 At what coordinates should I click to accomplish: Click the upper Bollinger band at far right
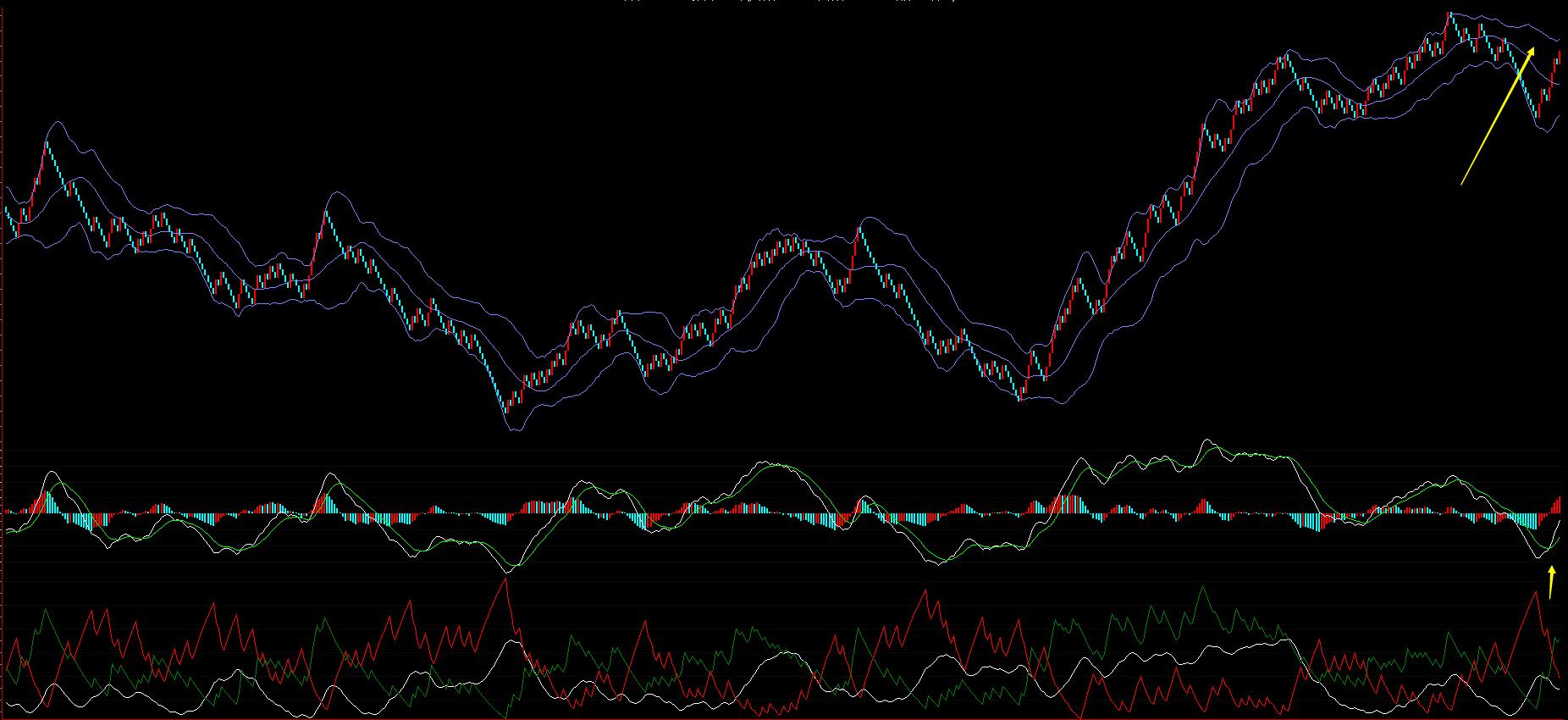[x=1556, y=39]
